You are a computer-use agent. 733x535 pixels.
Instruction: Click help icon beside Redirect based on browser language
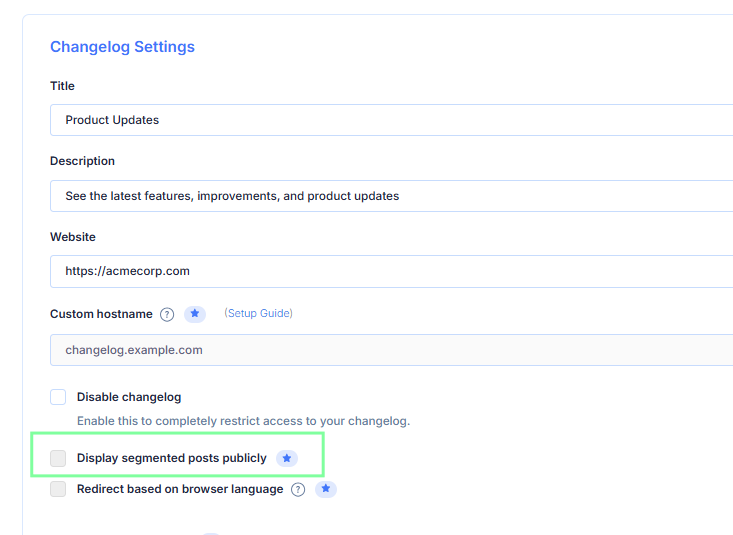tap(298, 490)
